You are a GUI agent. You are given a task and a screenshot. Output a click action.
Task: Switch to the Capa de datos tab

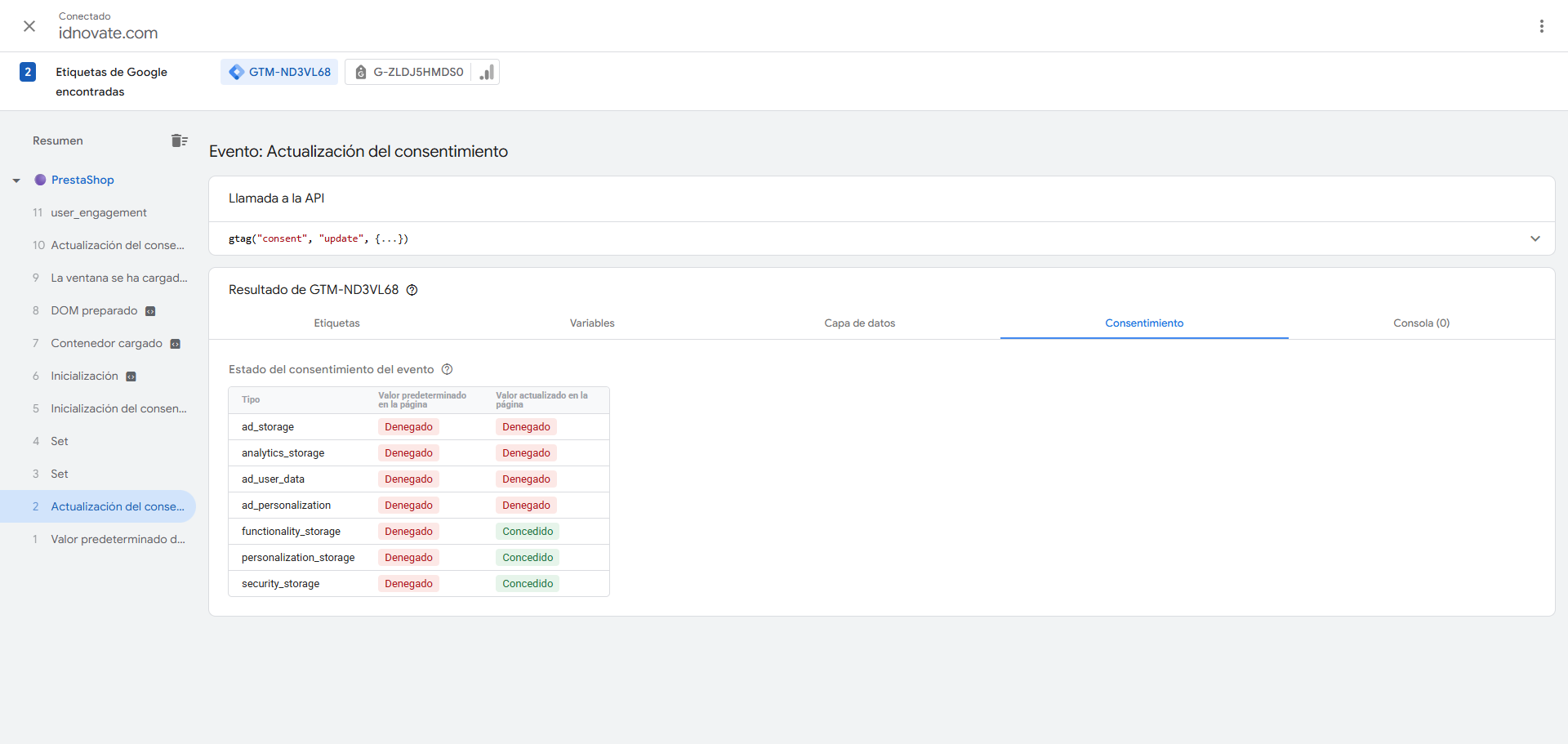tap(860, 323)
